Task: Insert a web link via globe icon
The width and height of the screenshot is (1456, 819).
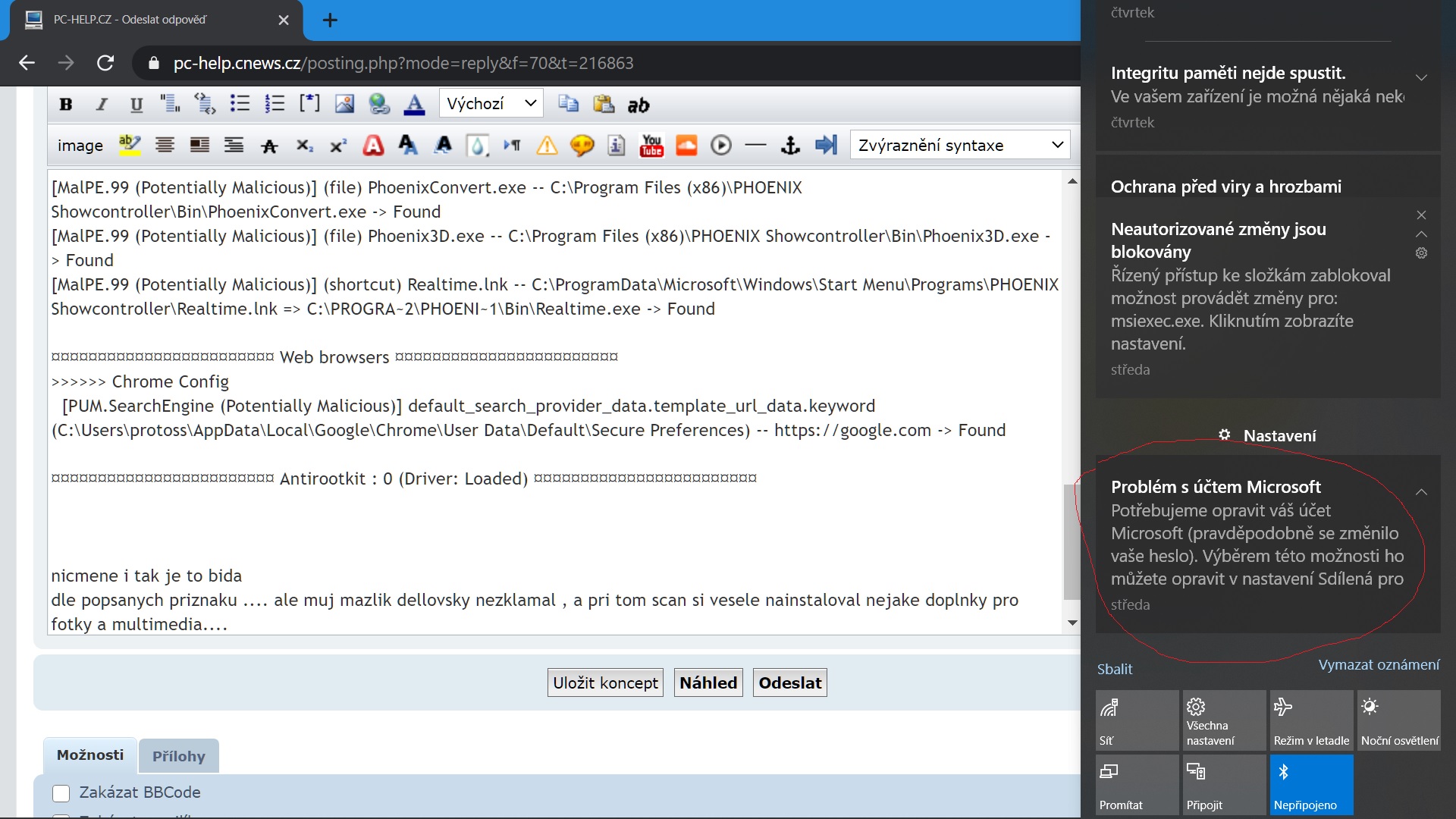Action: [379, 104]
